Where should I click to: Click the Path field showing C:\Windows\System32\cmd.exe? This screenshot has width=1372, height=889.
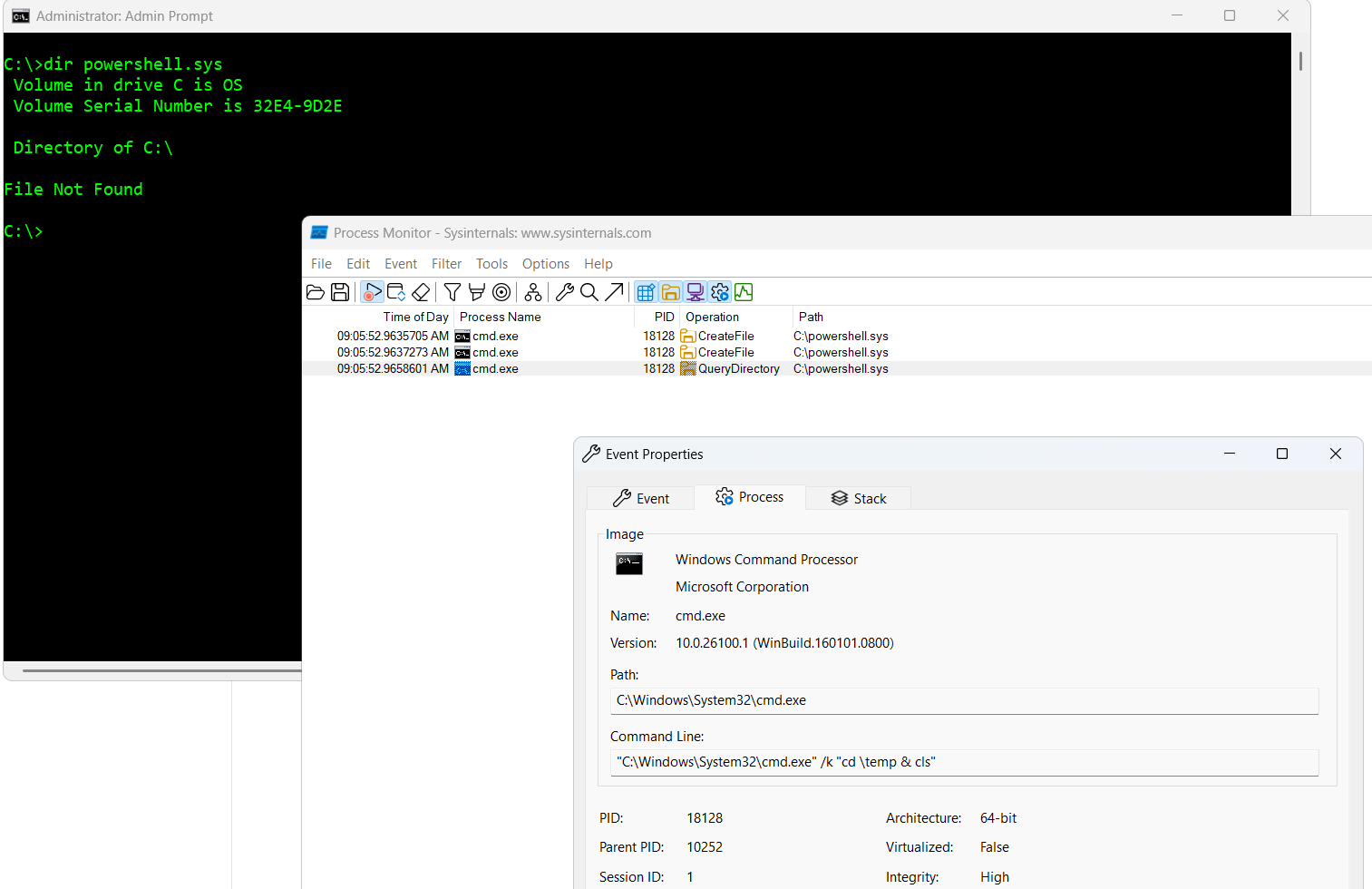pos(964,700)
